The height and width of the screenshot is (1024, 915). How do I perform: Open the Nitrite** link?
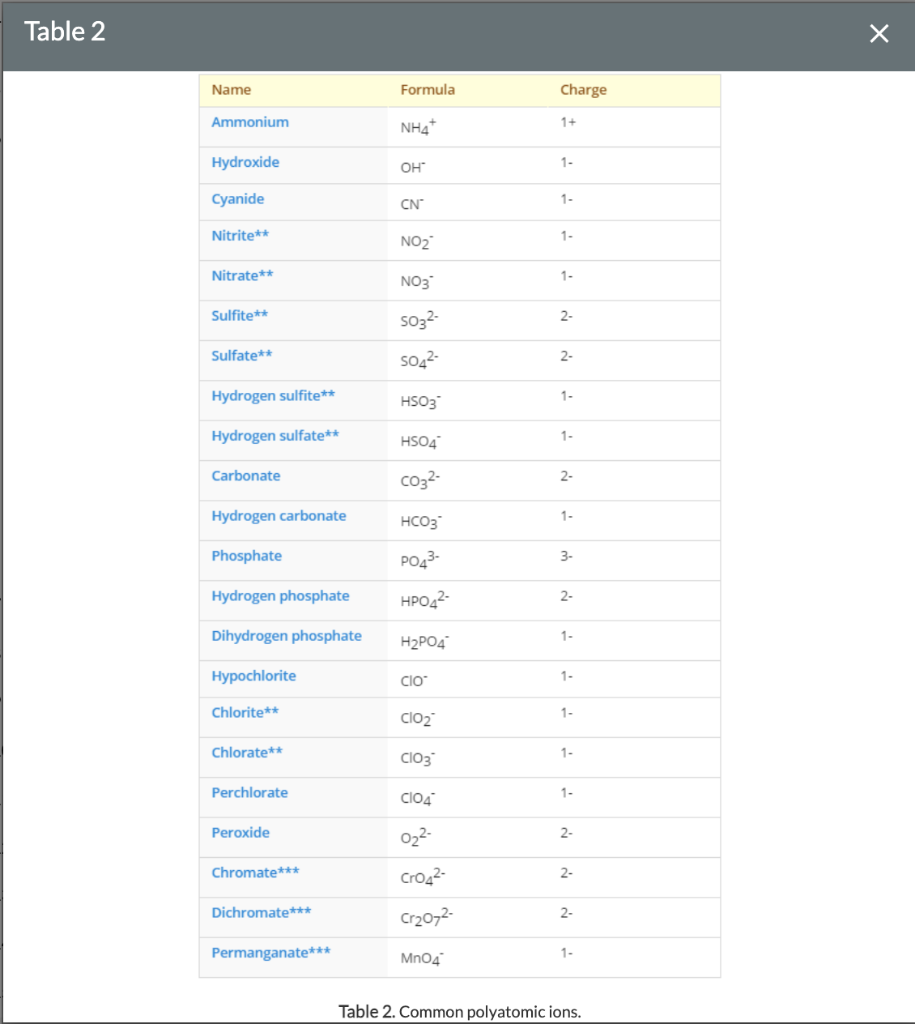(240, 236)
